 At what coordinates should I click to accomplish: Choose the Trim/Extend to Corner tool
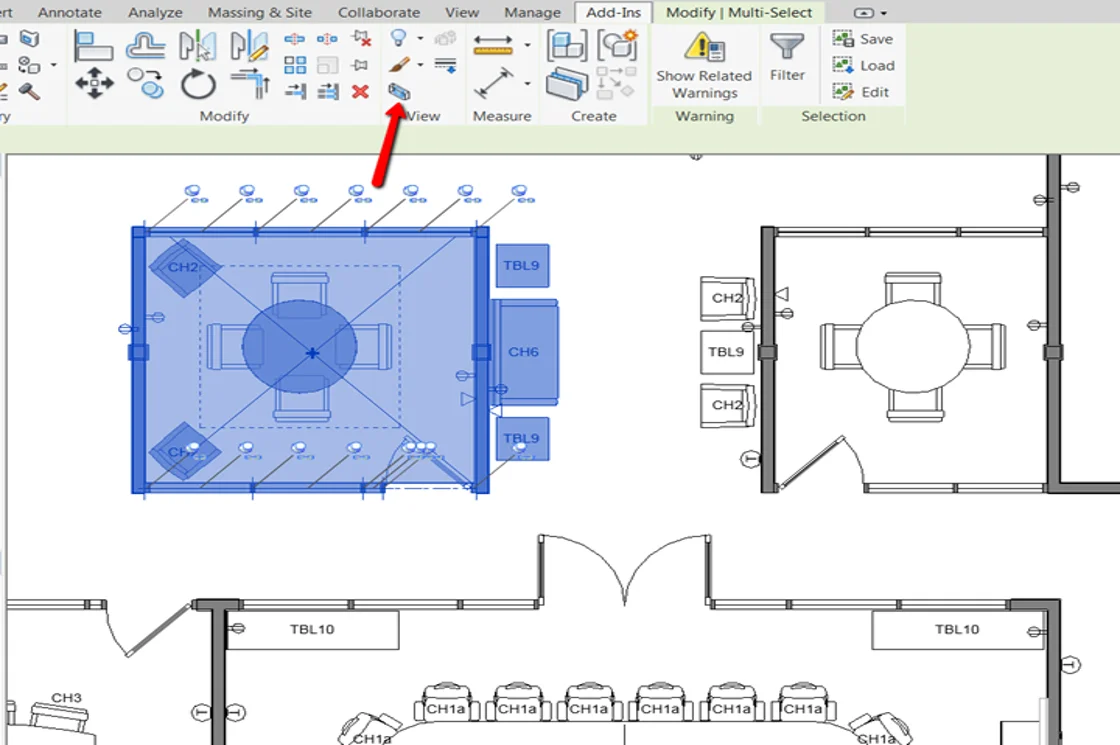click(x=249, y=83)
